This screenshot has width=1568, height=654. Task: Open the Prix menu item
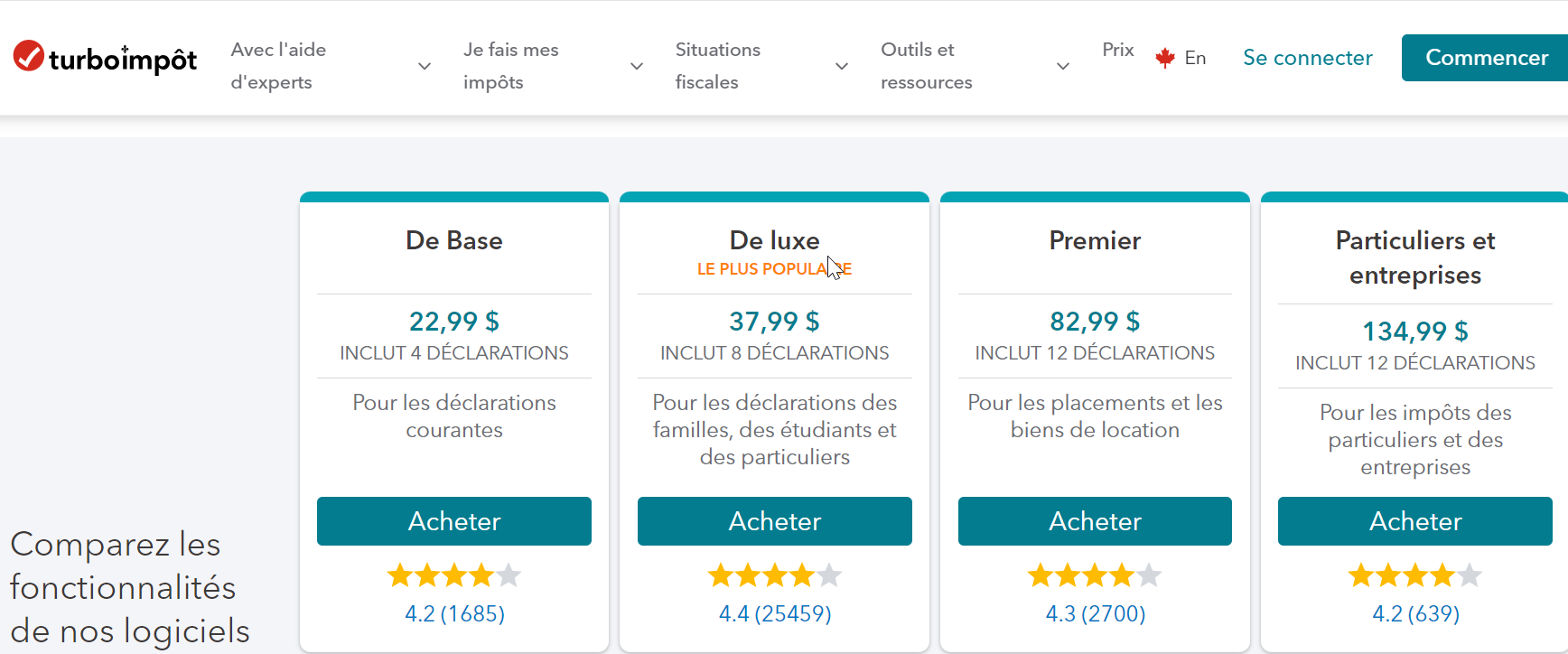pyautogui.click(x=1117, y=50)
